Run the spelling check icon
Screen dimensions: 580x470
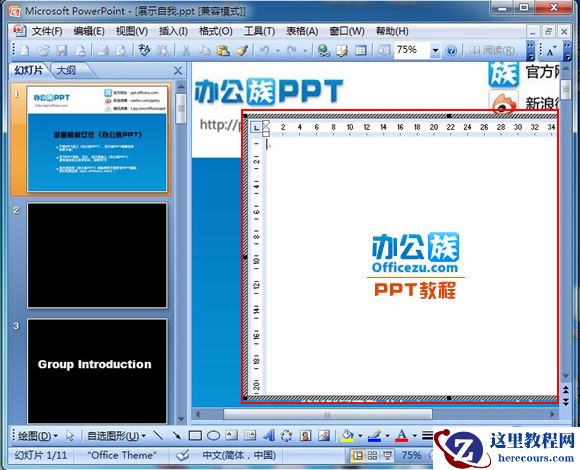[144, 50]
